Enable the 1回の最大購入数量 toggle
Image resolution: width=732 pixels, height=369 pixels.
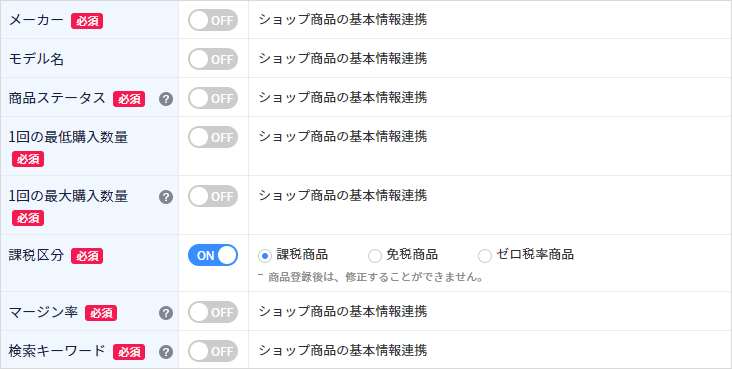click(213, 196)
